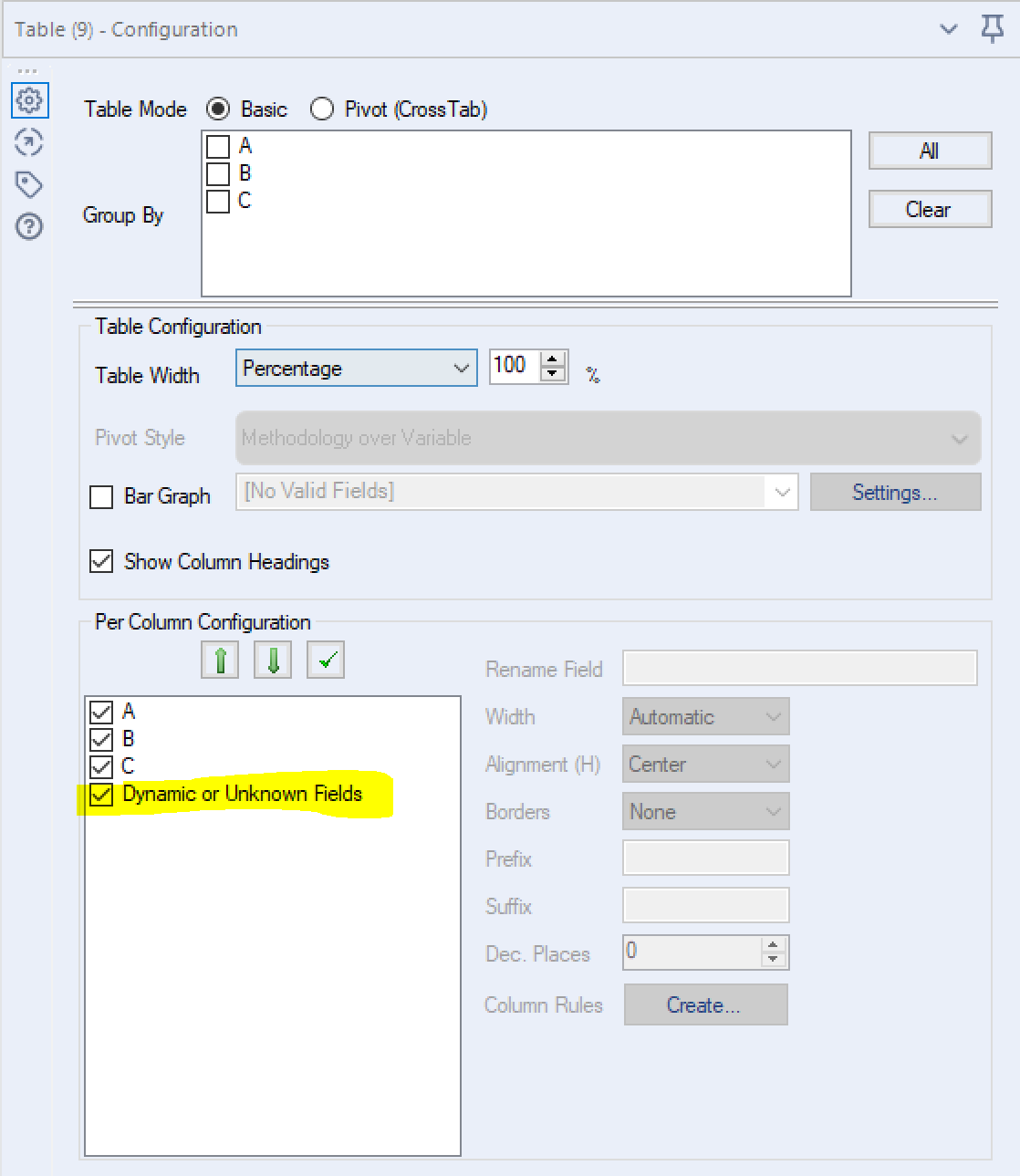The height and width of the screenshot is (1176, 1020).
Task: Click the All button for Group By
Action: pyautogui.click(x=930, y=151)
